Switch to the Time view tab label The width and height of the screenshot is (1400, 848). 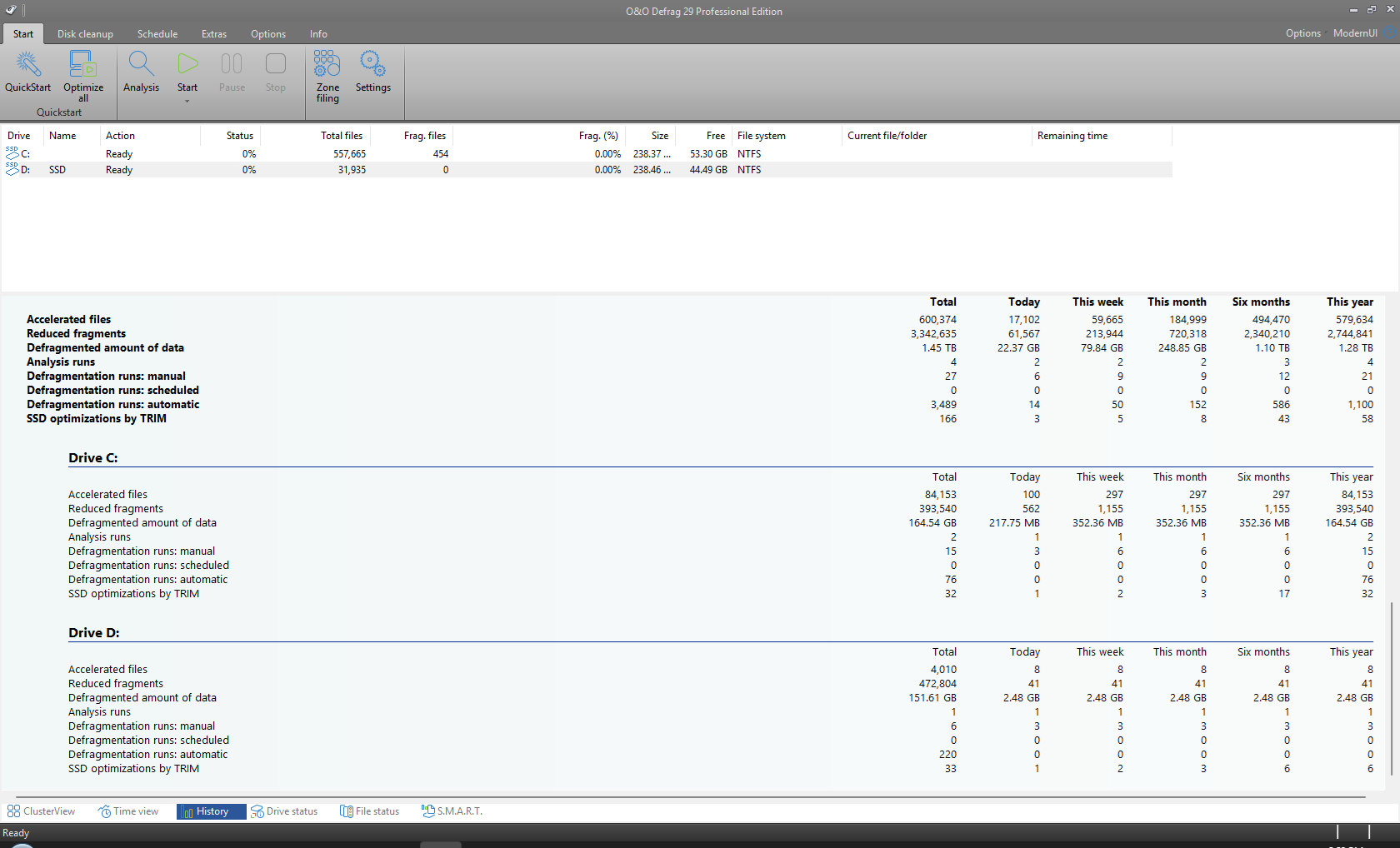136,811
